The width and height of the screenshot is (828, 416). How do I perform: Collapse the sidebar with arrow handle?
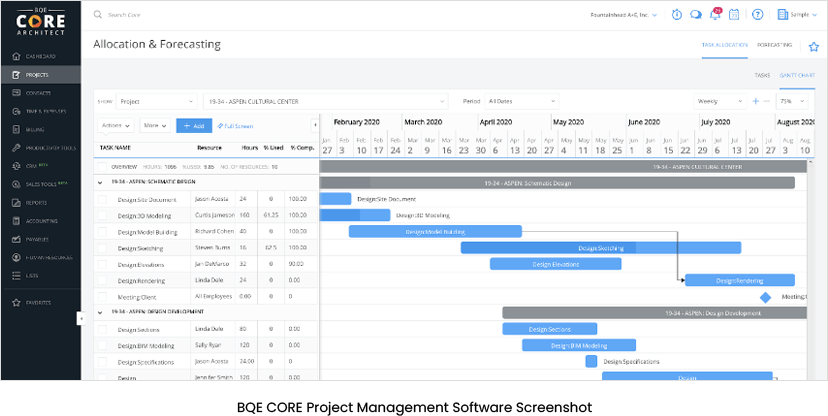tap(81, 318)
